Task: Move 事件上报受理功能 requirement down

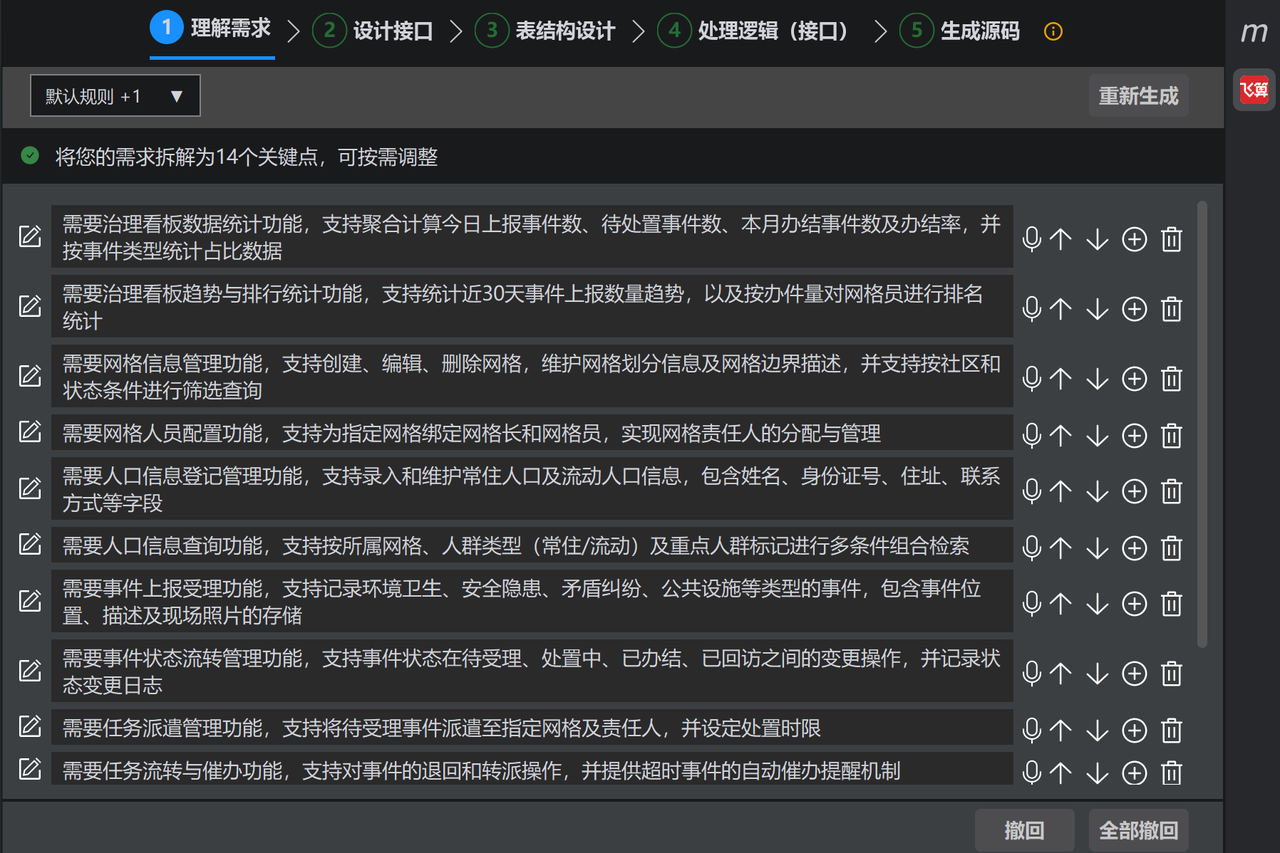Action: (x=1097, y=604)
